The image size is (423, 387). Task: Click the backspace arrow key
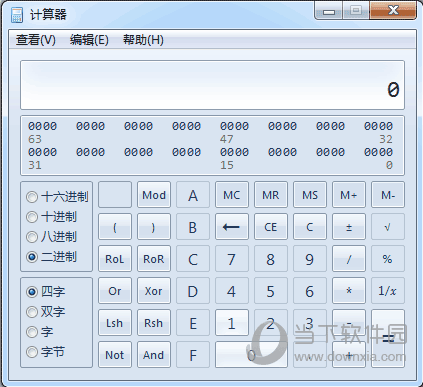232,227
